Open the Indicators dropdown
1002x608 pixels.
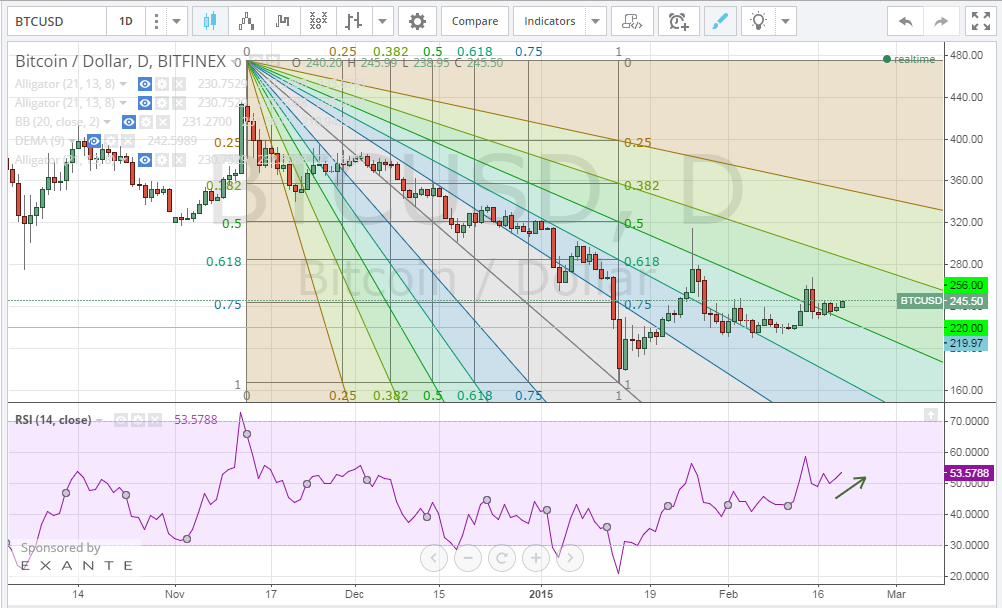click(548, 20)
